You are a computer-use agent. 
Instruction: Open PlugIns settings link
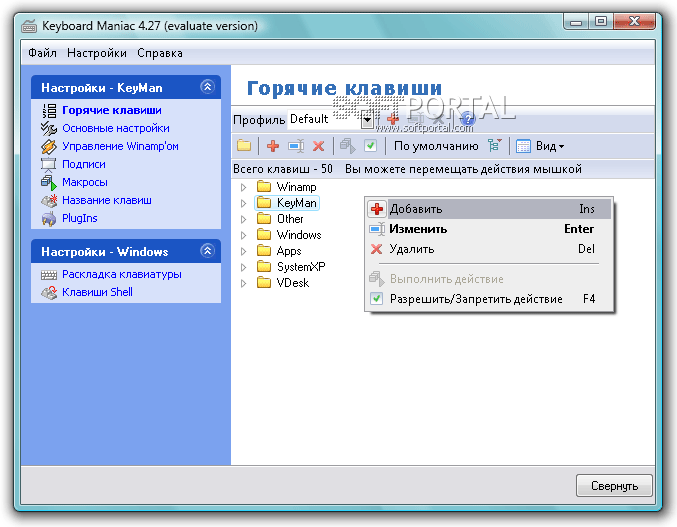80,218
